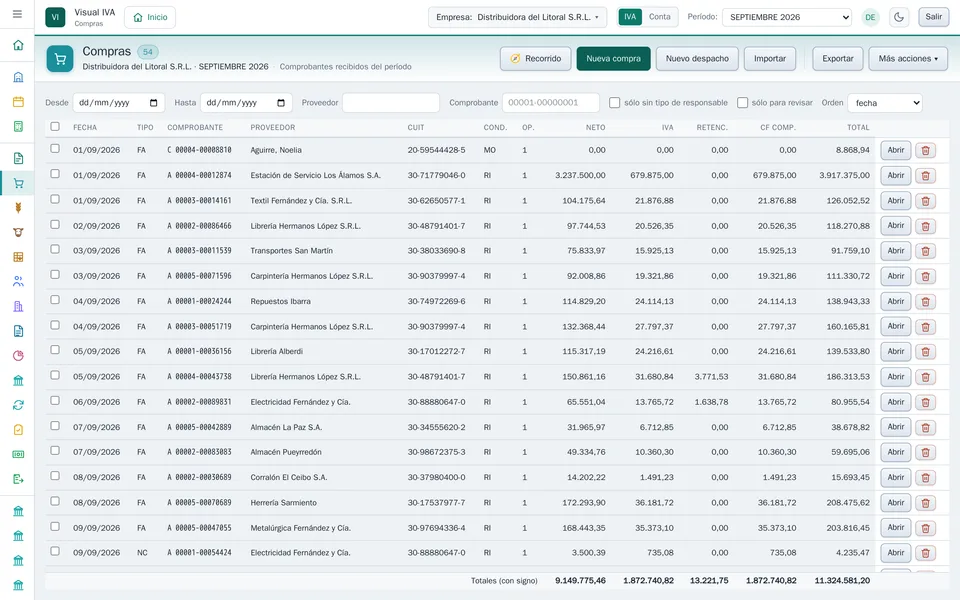Open the wheat grain sidebar icon
The image size is (960, 600).
[18, 208]
